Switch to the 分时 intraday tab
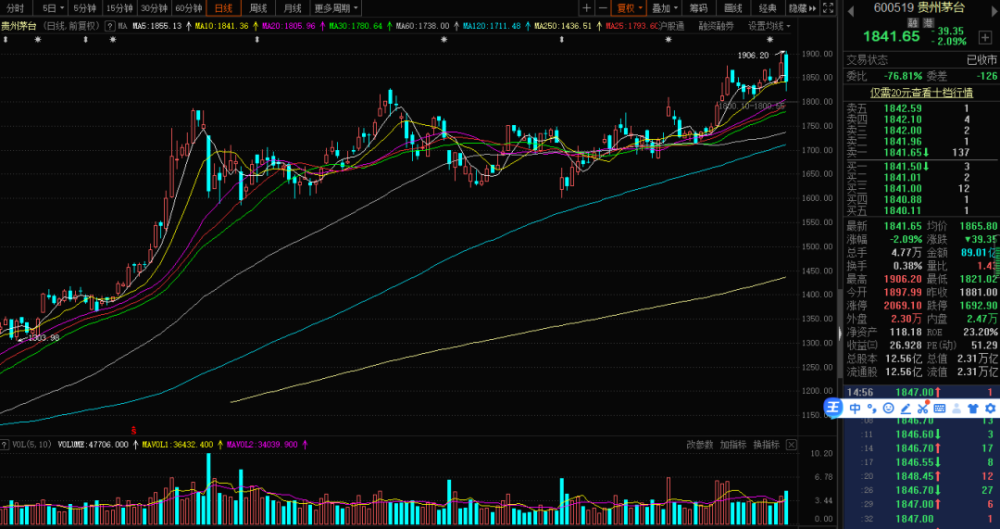This screenshot has width=1000, height=529. [16, 8]
